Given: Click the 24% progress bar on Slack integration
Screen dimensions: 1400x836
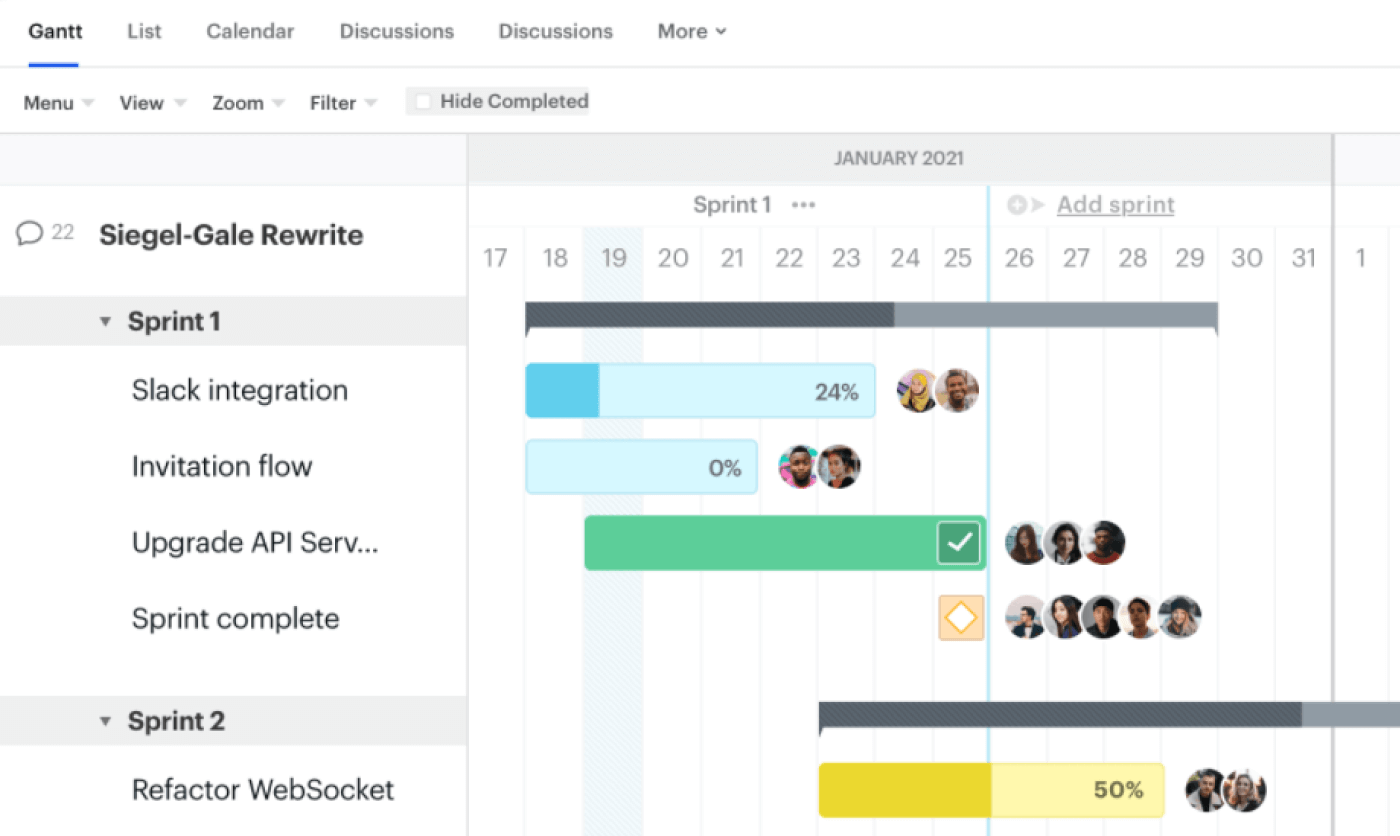Looking at the screenshot, I should coord(700,390).
